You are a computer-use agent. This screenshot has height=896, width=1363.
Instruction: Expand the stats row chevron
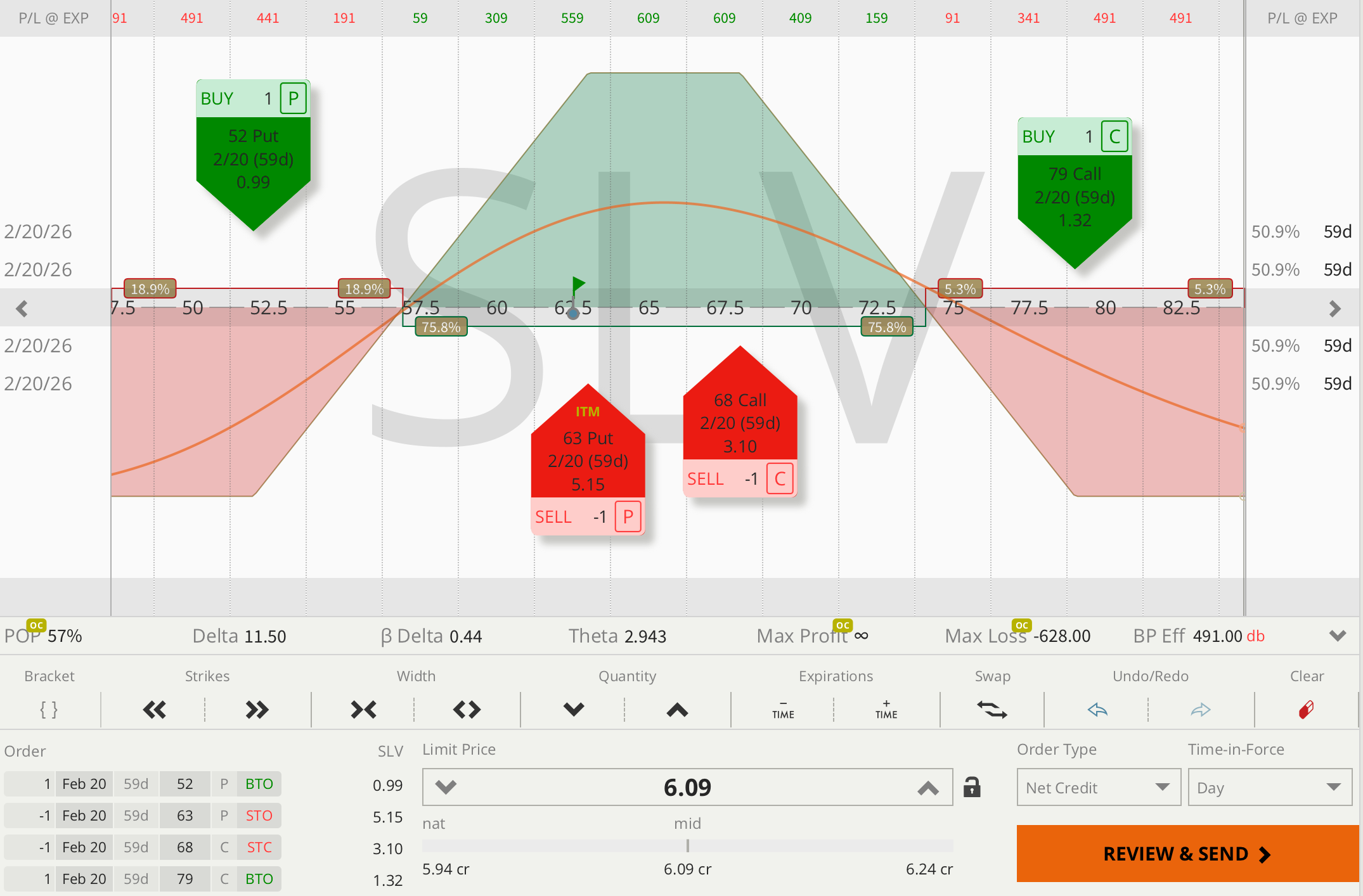coord(1338,636)
